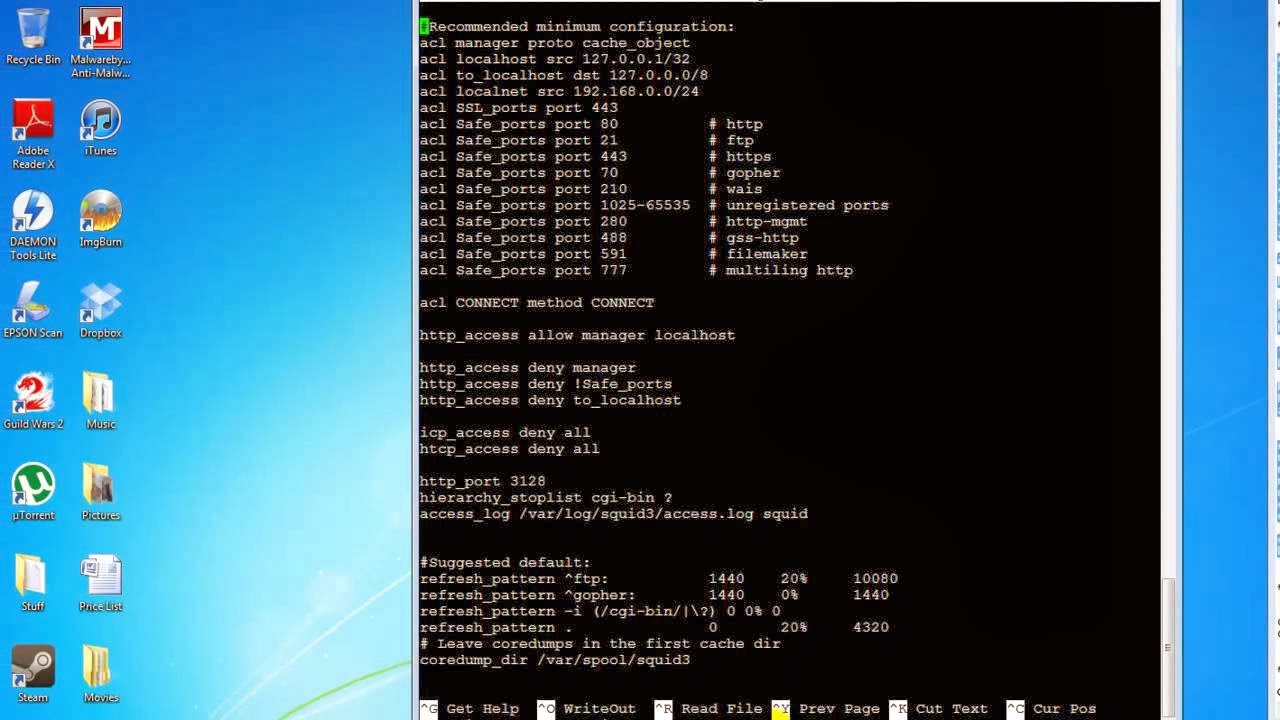Click the '# multiling http' comment
This screenshot has width=1280, height=720.
pos(781,270)
